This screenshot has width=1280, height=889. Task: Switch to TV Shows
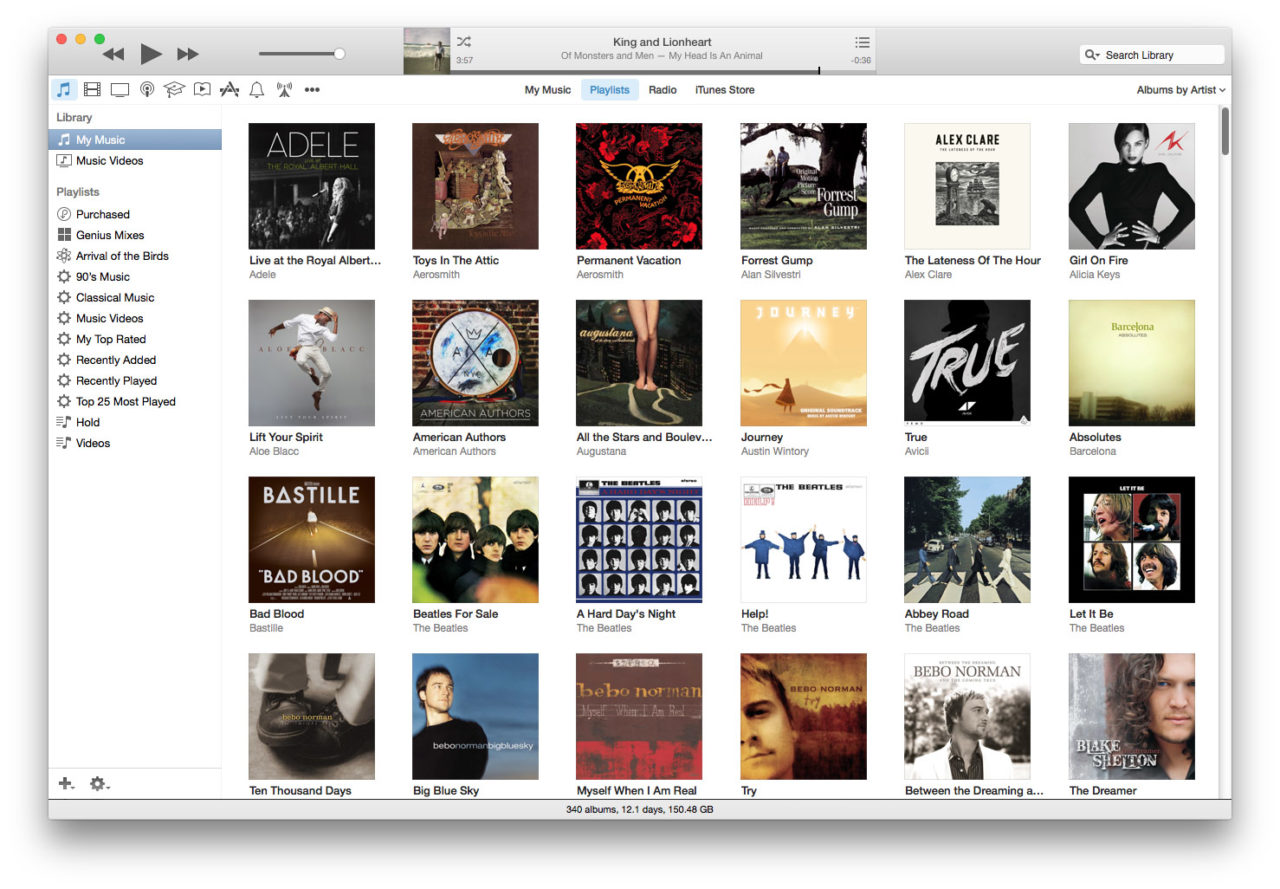[120, 89]
